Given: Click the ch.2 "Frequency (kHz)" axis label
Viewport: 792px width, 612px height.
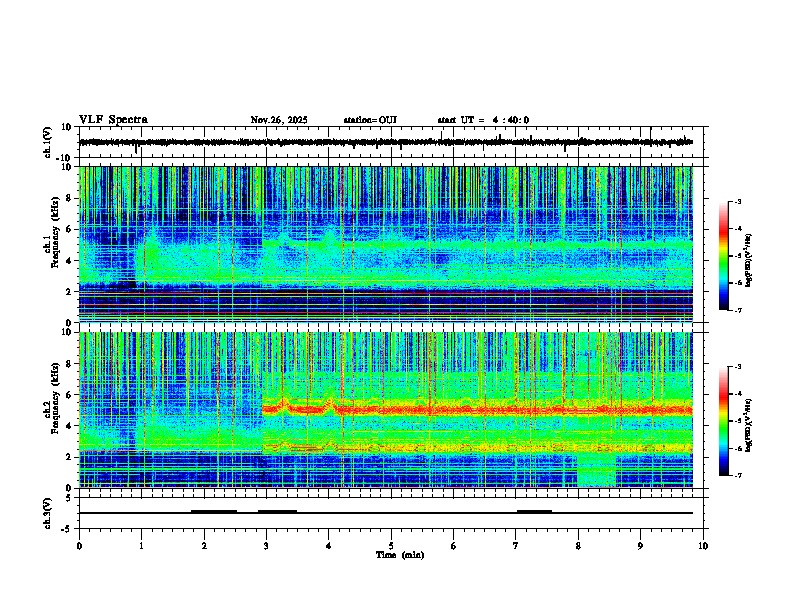Looking at the screenshot, I should click(x=56, y=398).
